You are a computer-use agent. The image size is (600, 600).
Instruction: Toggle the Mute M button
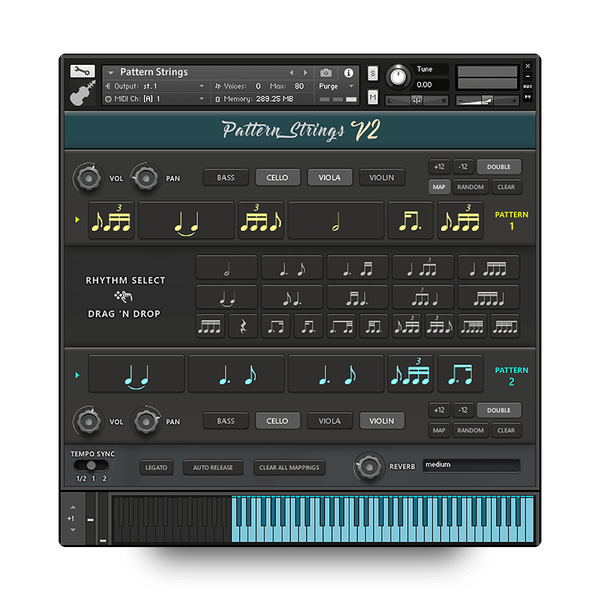click(x=373, y=97)
